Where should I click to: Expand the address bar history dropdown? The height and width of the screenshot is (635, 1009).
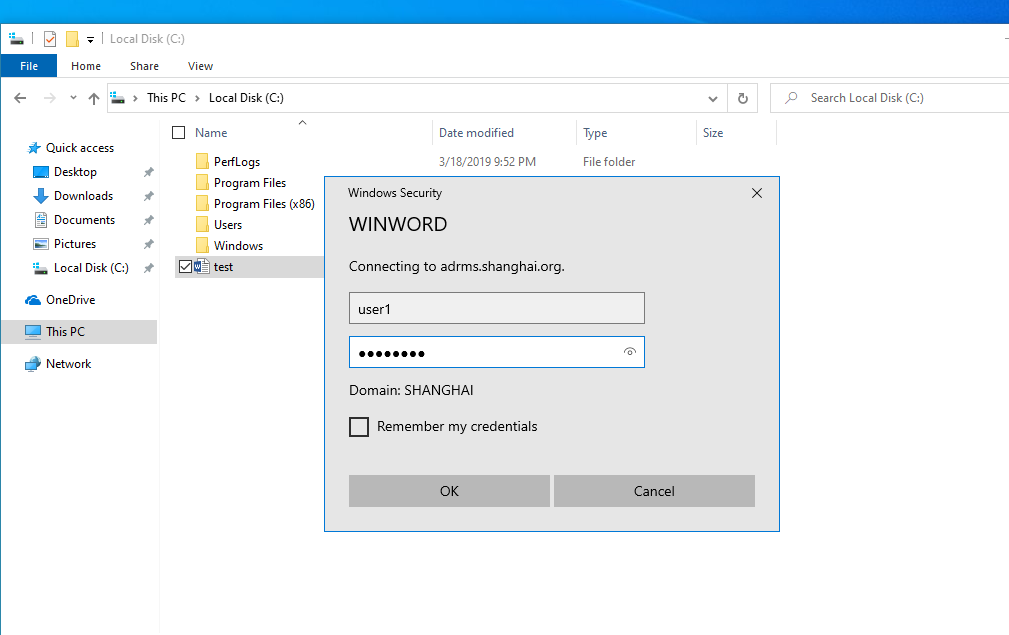[712, 98]
